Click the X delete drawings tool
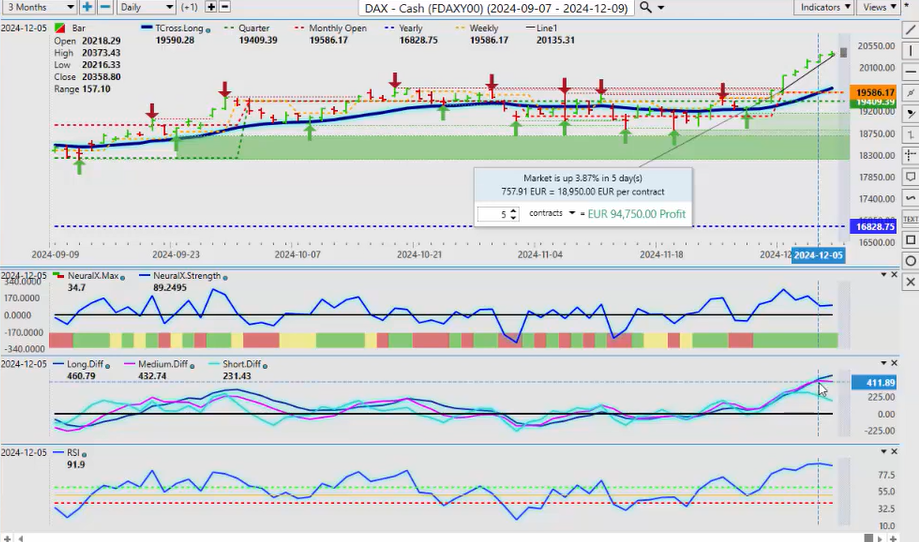The image size is (919, 542). click(910, 282)
